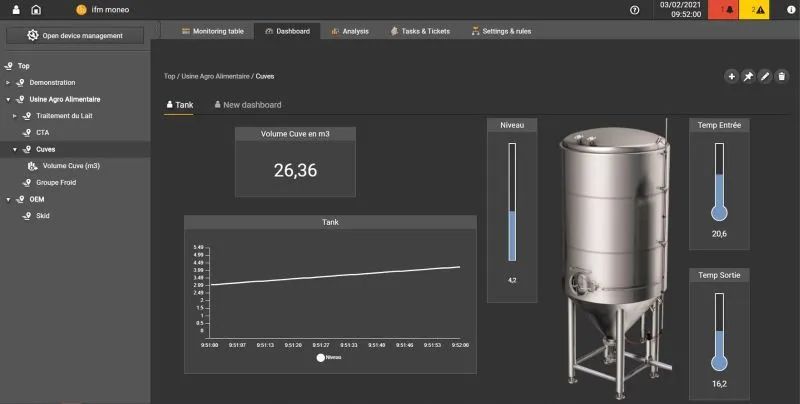
Task: Open the help question mark icon
Action: pyautogui.click(x=634, y=9)
